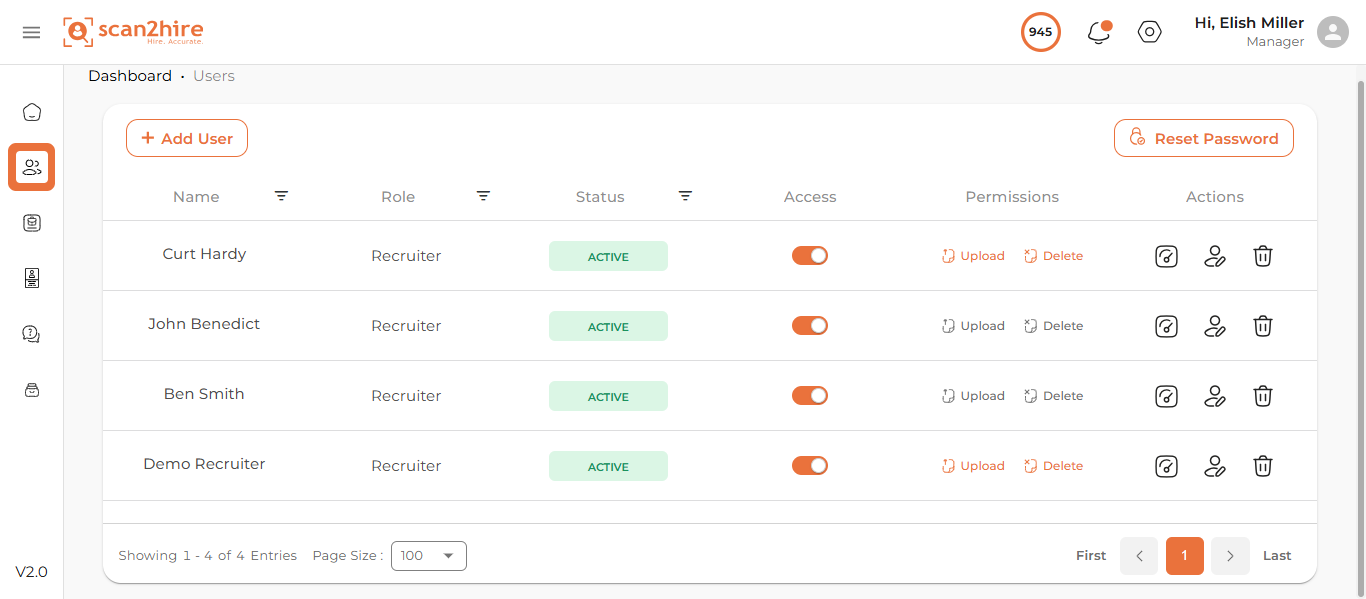Open the settings hexagon icon in header
The image size is (1366, 599).
click(1150, 32)
